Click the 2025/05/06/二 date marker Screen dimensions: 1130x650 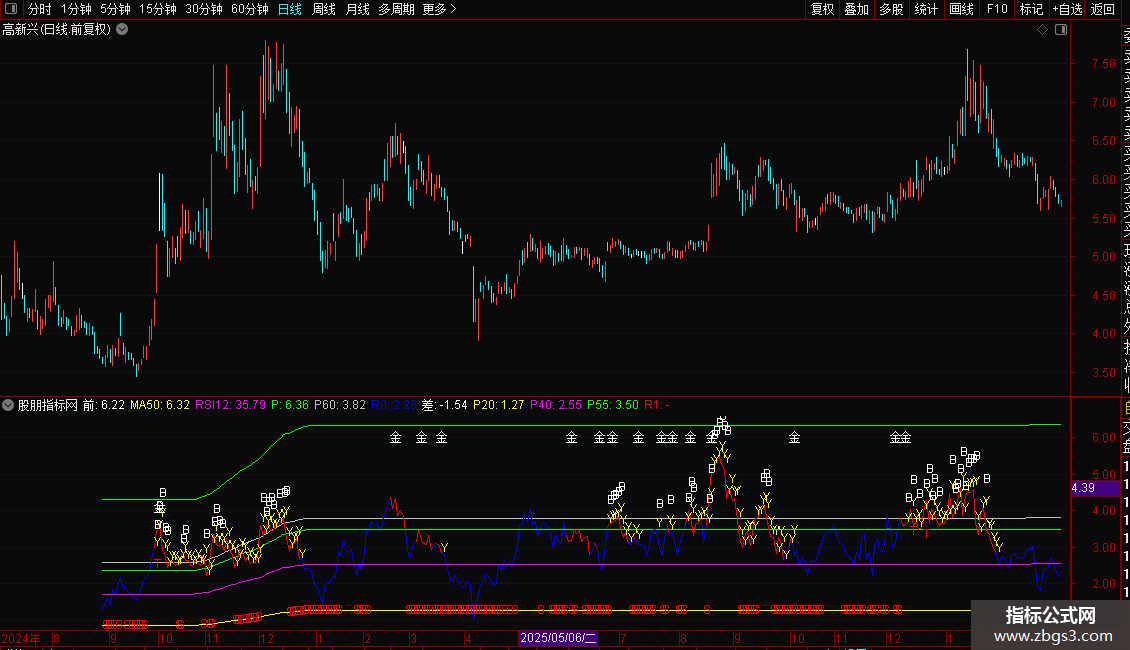[558, 638]
